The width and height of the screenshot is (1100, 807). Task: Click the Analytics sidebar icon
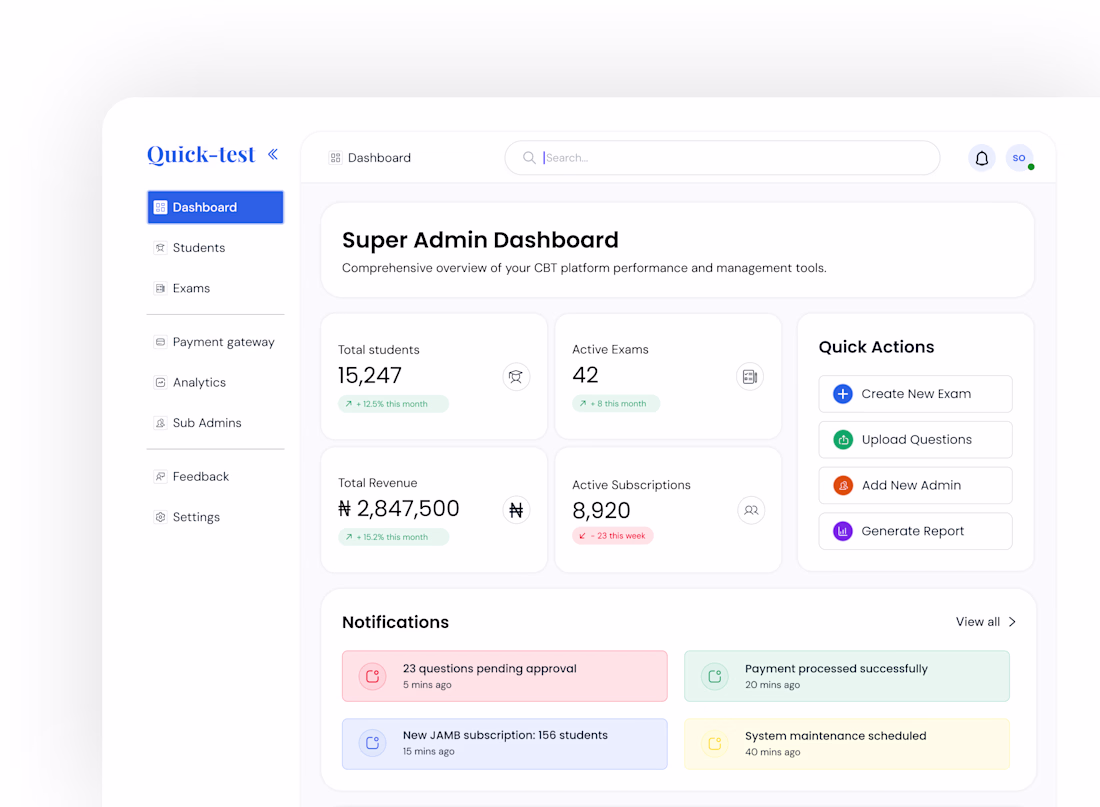pyautogui.click(x=160, y=382)
